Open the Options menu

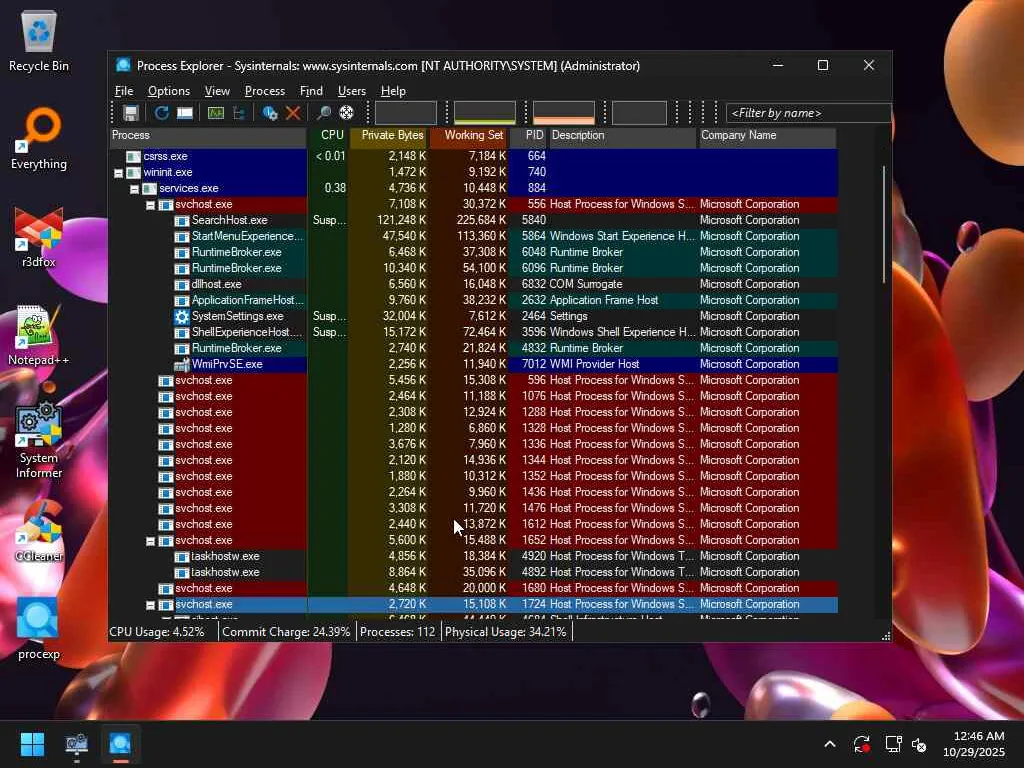click(168, 91)
